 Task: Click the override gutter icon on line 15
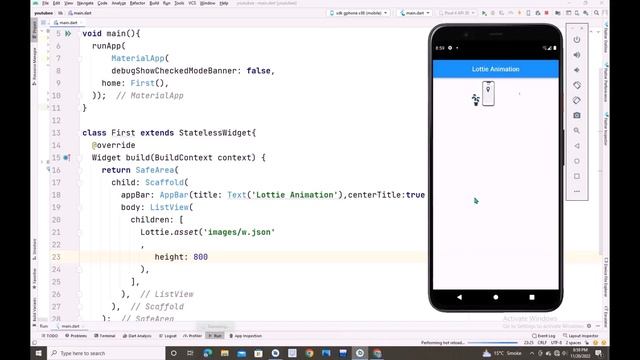click(x=67, y=158)
